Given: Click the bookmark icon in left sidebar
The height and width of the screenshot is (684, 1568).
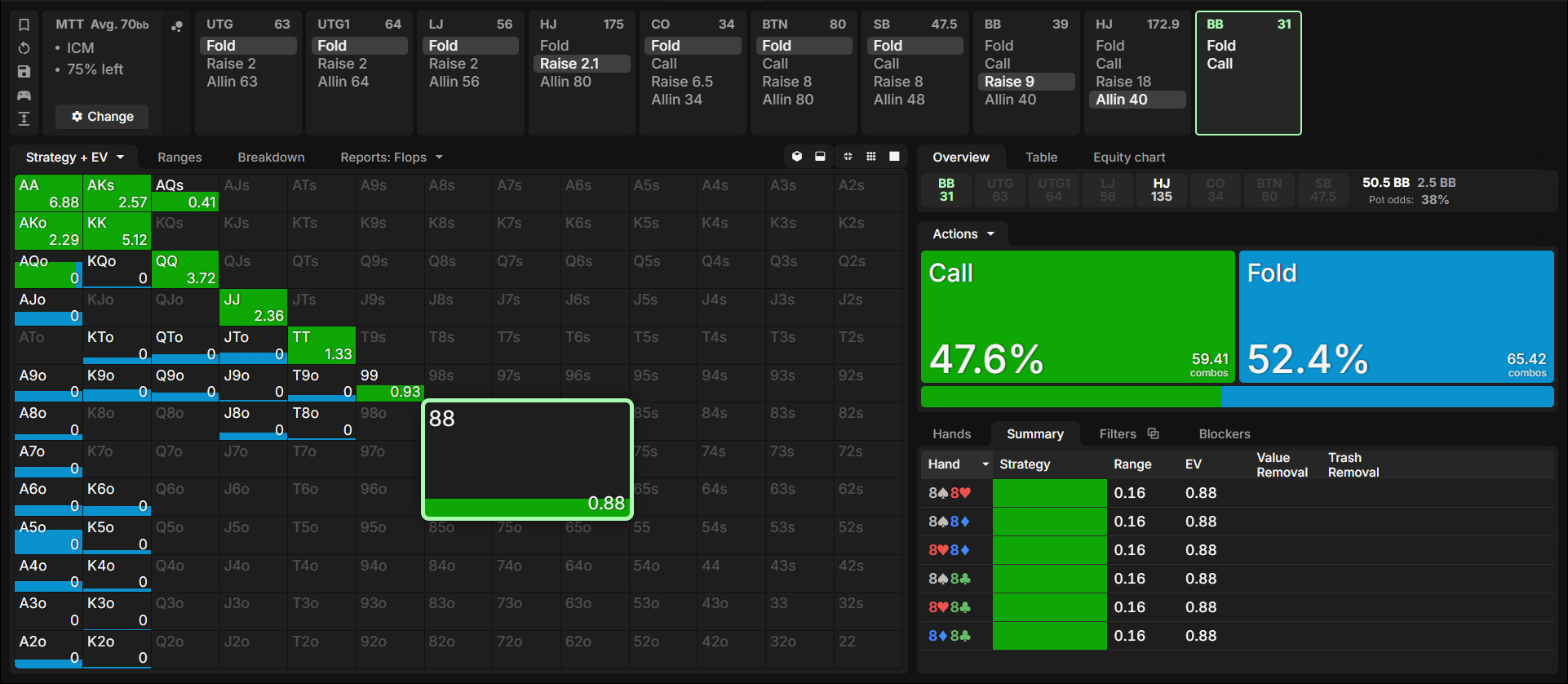Looking at the screenshot, I should click(24, 24).
